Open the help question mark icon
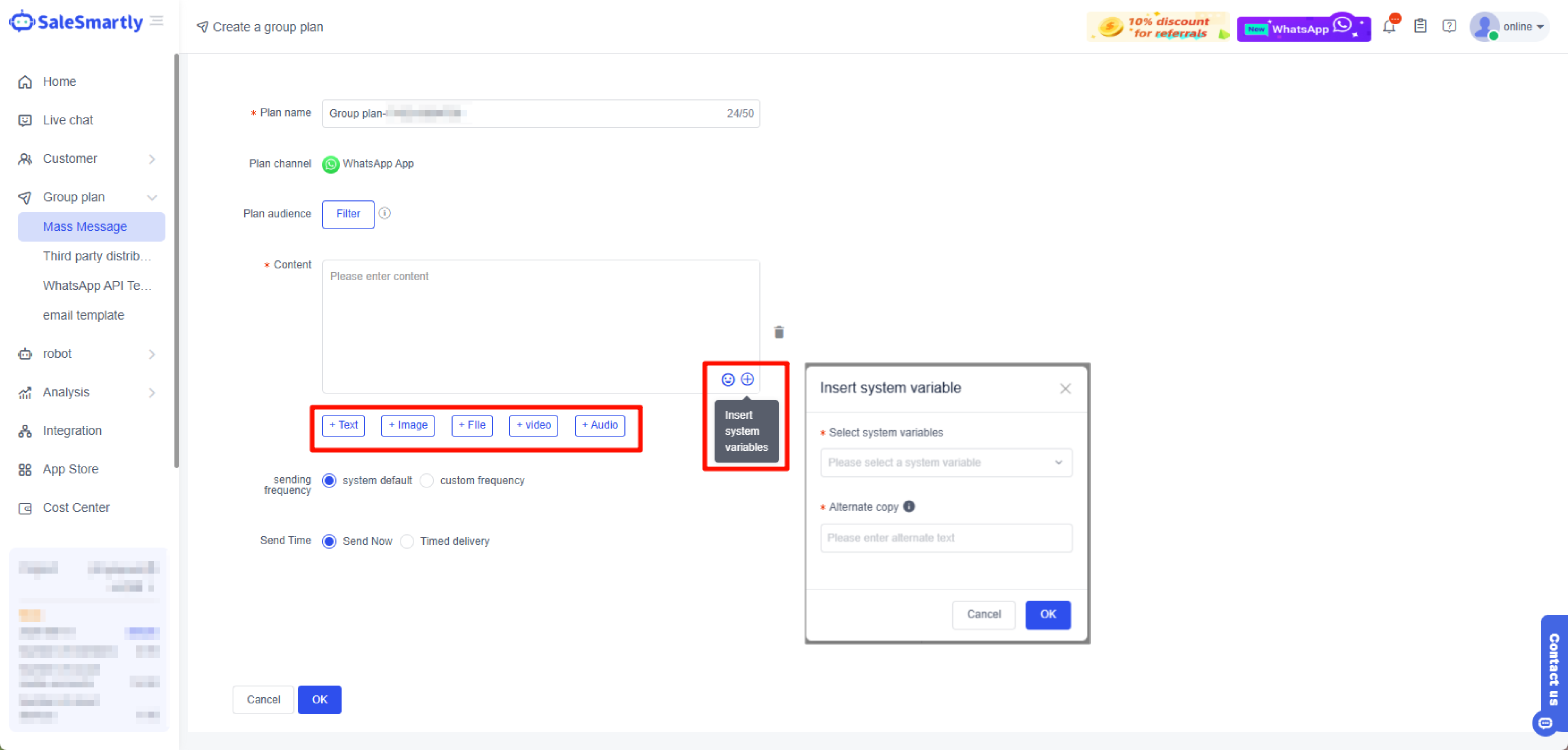 point(1449,26)
